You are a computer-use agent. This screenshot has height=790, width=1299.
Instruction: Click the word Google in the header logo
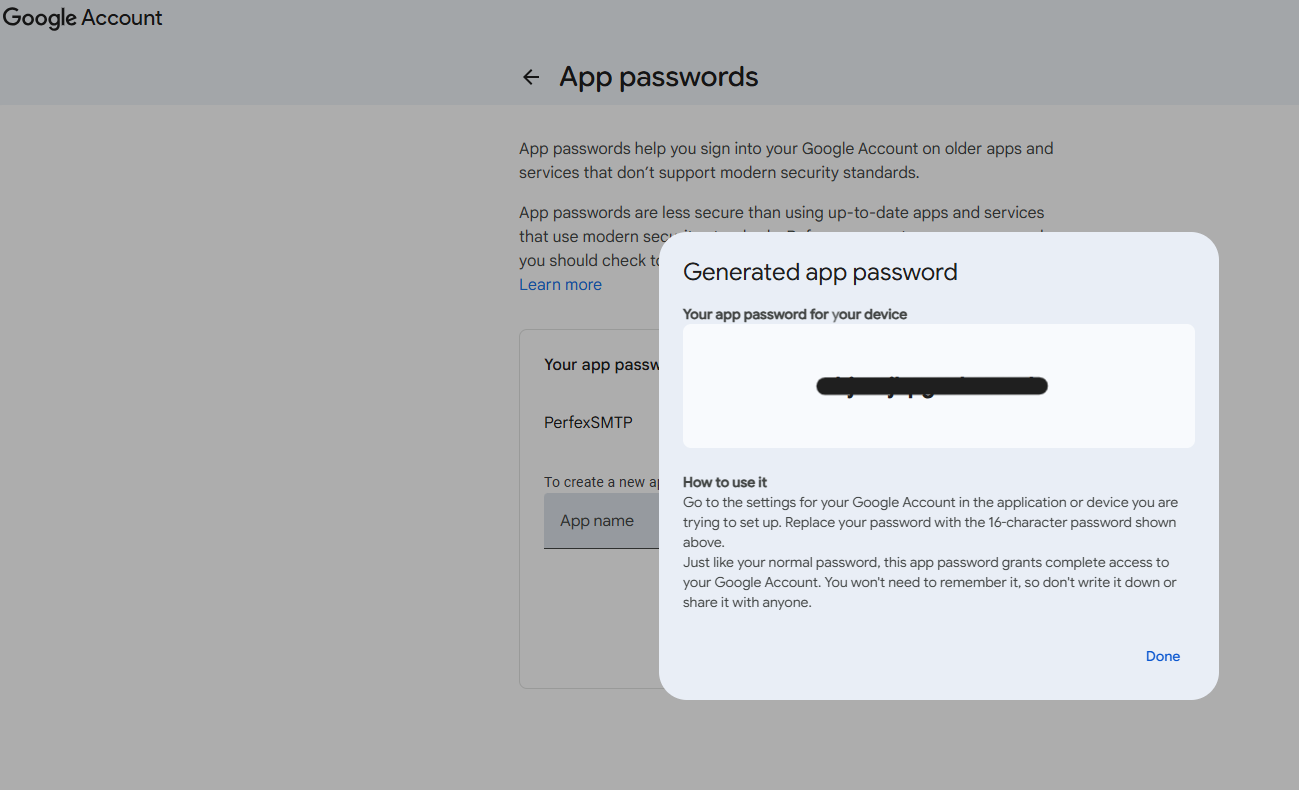click(x=40, y=18)
